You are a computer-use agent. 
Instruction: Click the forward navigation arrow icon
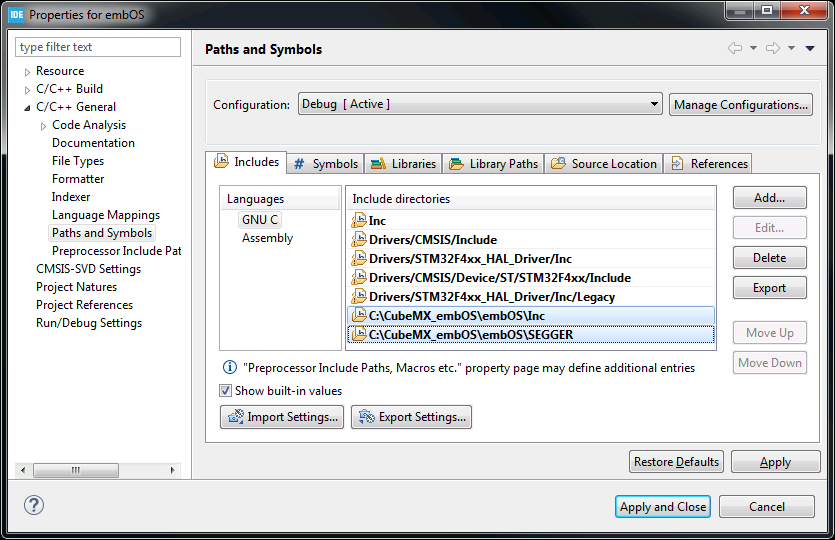click(773, 49)
